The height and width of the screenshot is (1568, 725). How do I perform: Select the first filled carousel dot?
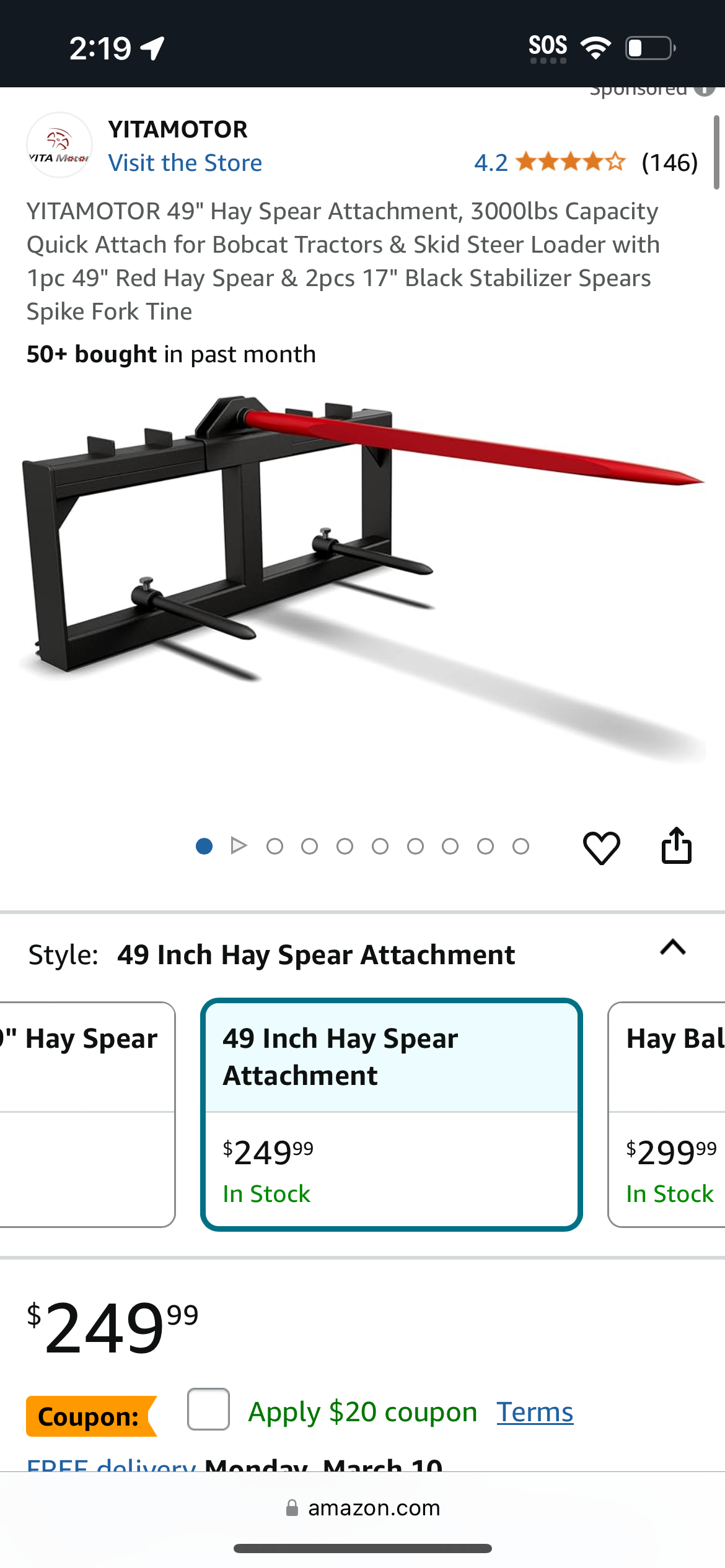coord(204,846)
